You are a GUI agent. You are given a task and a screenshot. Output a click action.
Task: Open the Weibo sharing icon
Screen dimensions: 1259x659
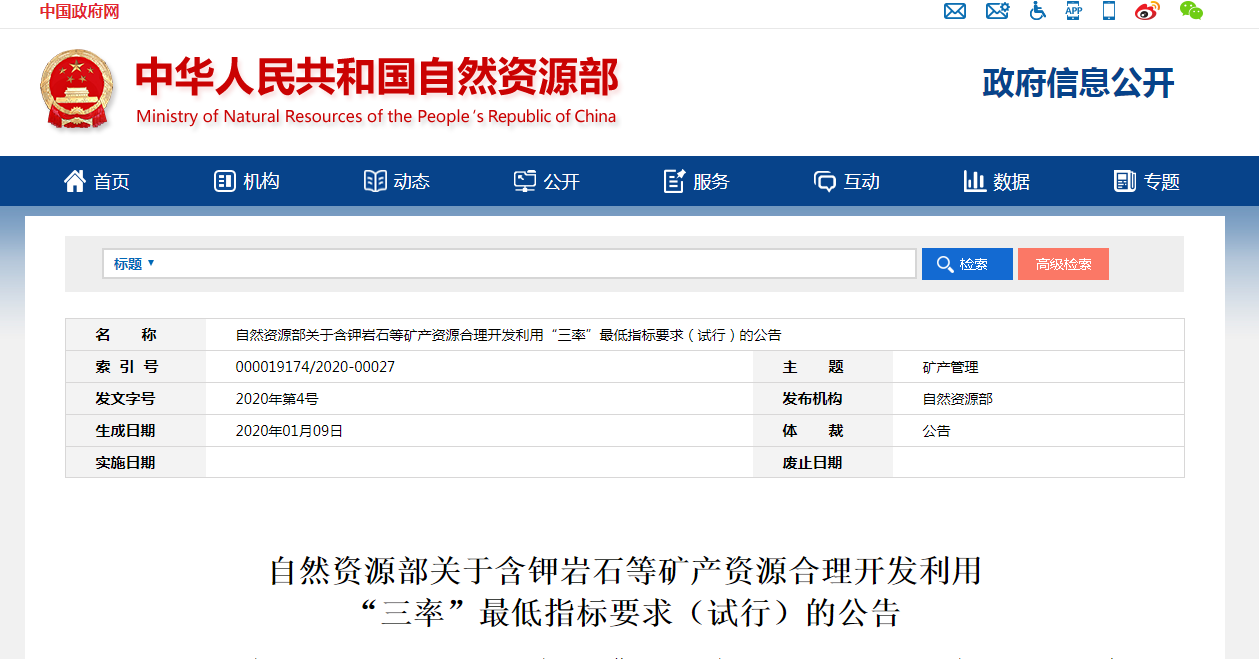(x=1146, y=11)
